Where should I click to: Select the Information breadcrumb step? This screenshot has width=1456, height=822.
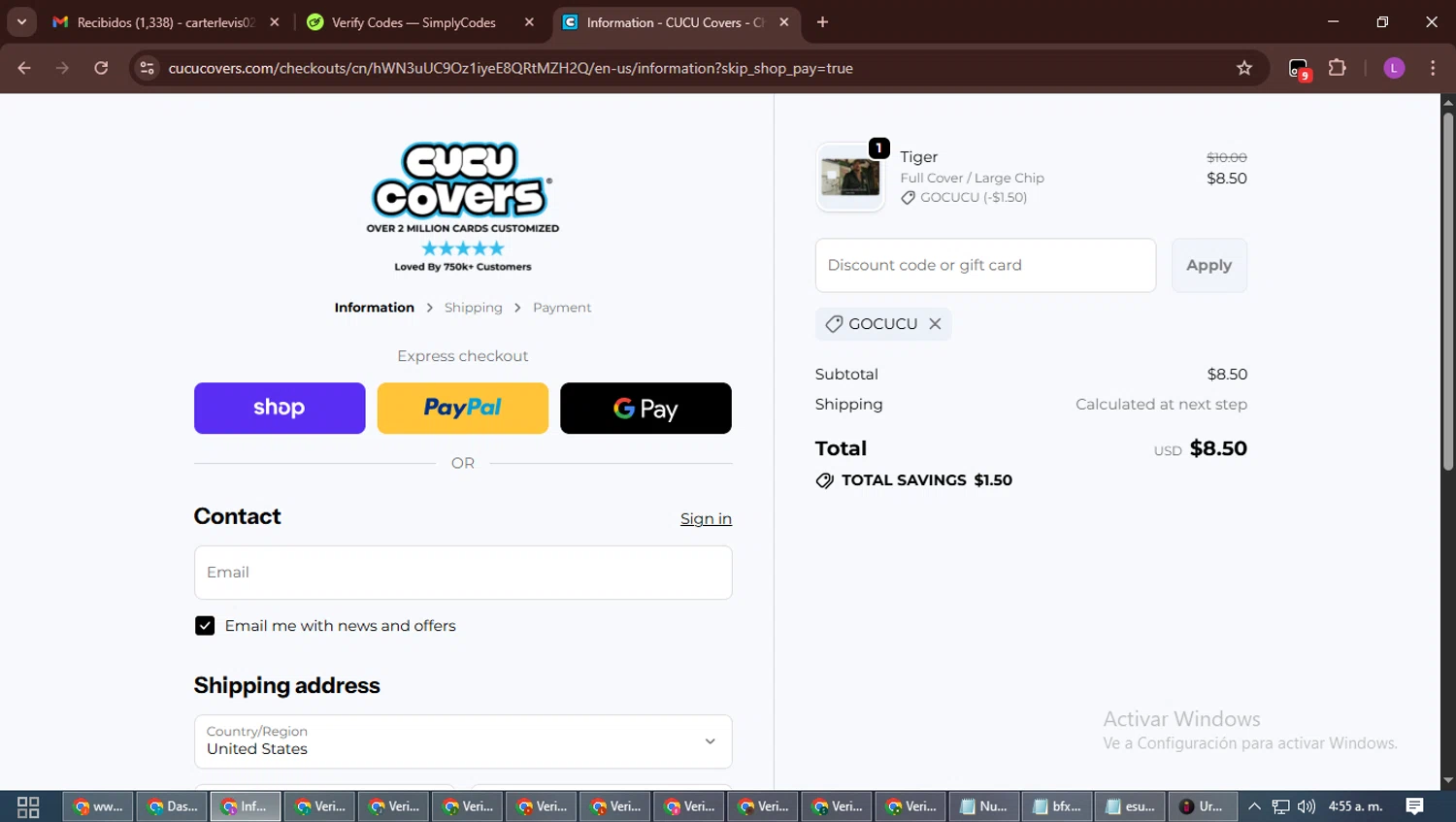tap(374, 308)
